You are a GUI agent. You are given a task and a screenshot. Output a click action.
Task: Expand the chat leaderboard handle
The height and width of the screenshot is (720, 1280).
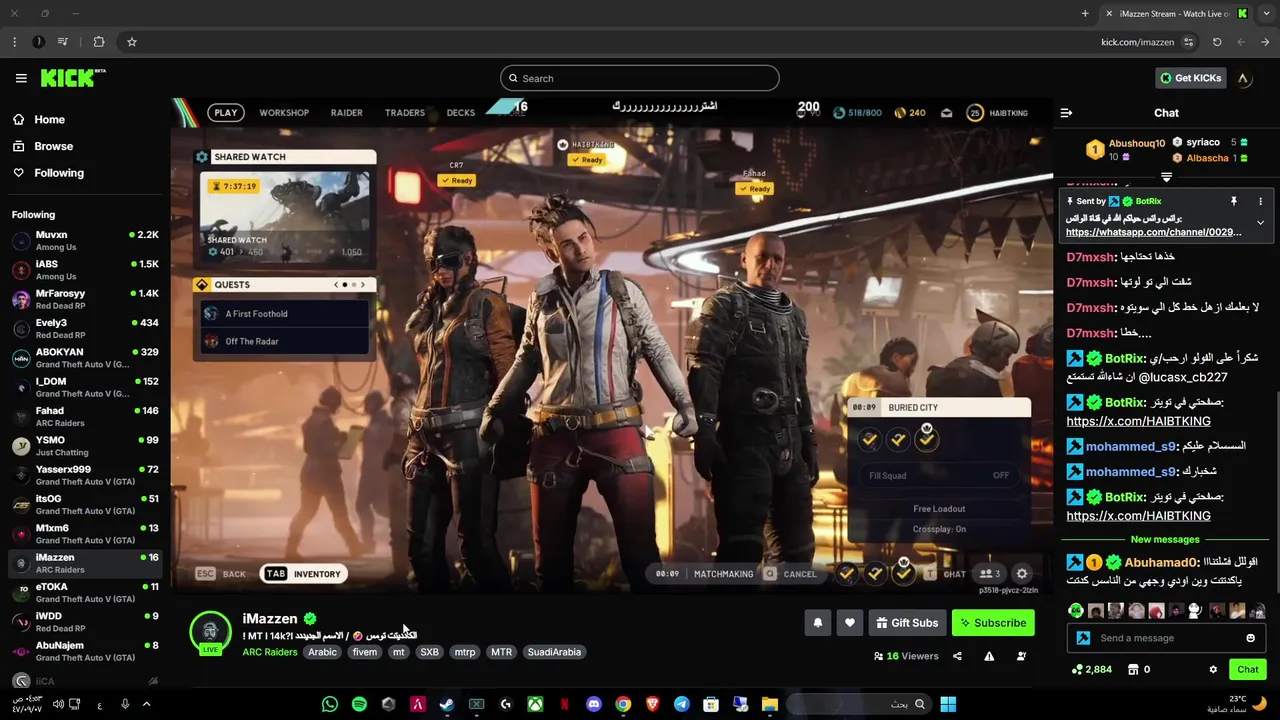(1166, 176)
